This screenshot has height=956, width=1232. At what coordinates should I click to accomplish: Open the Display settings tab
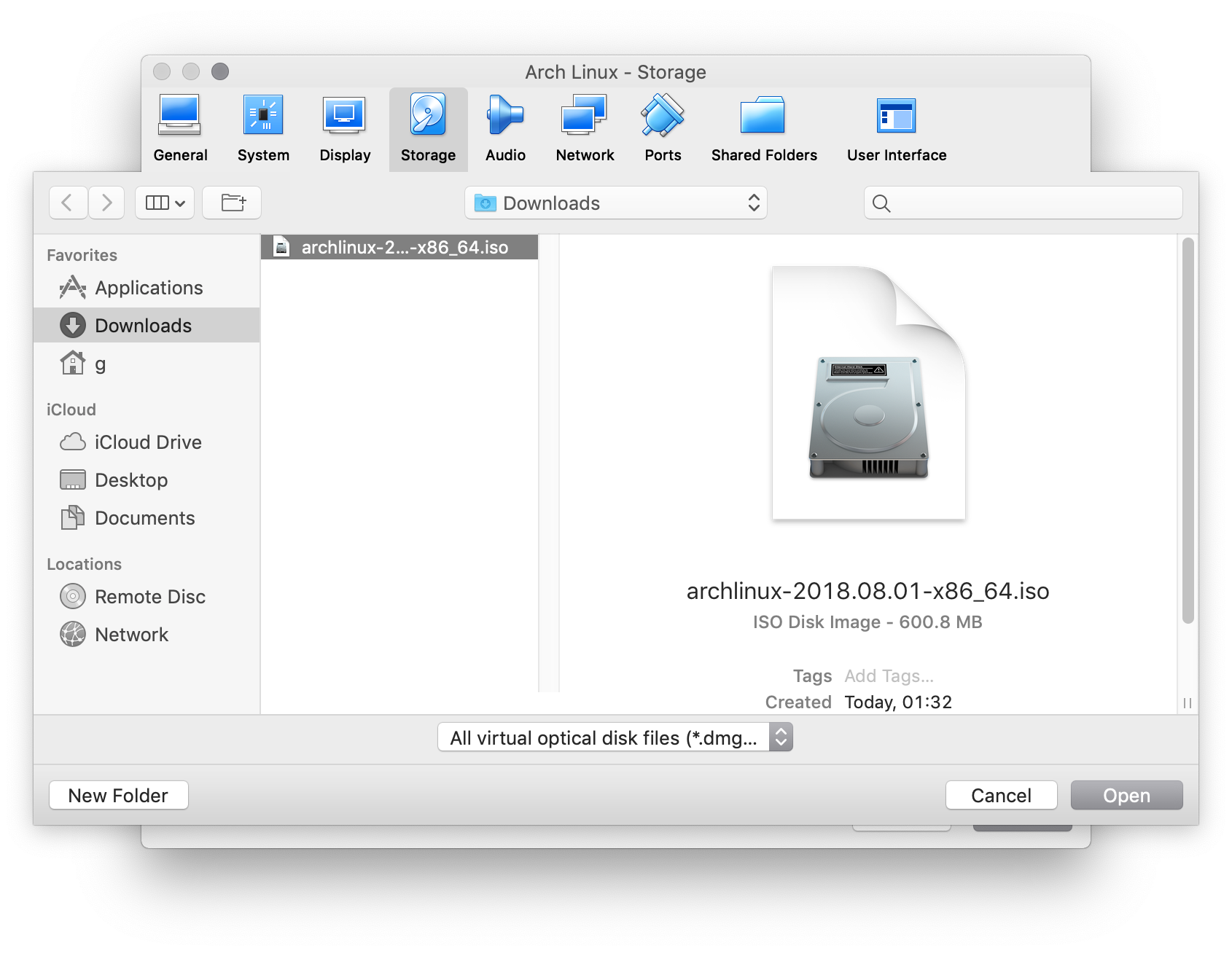[x=345, y=130]
